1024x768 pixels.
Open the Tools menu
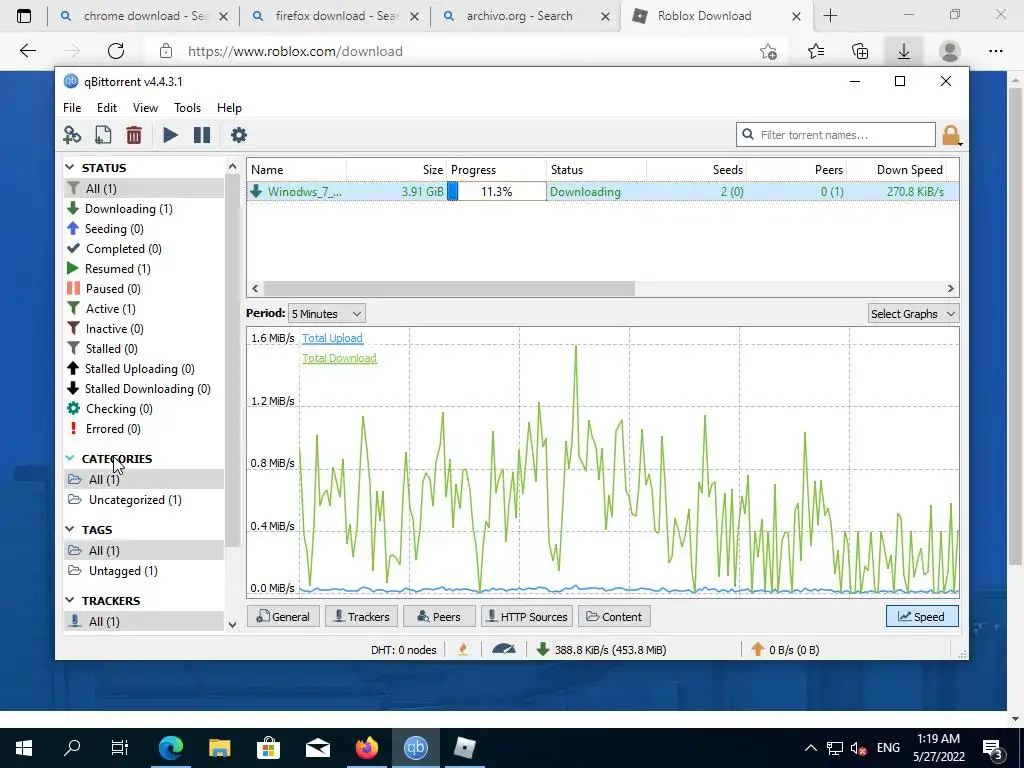187,108
